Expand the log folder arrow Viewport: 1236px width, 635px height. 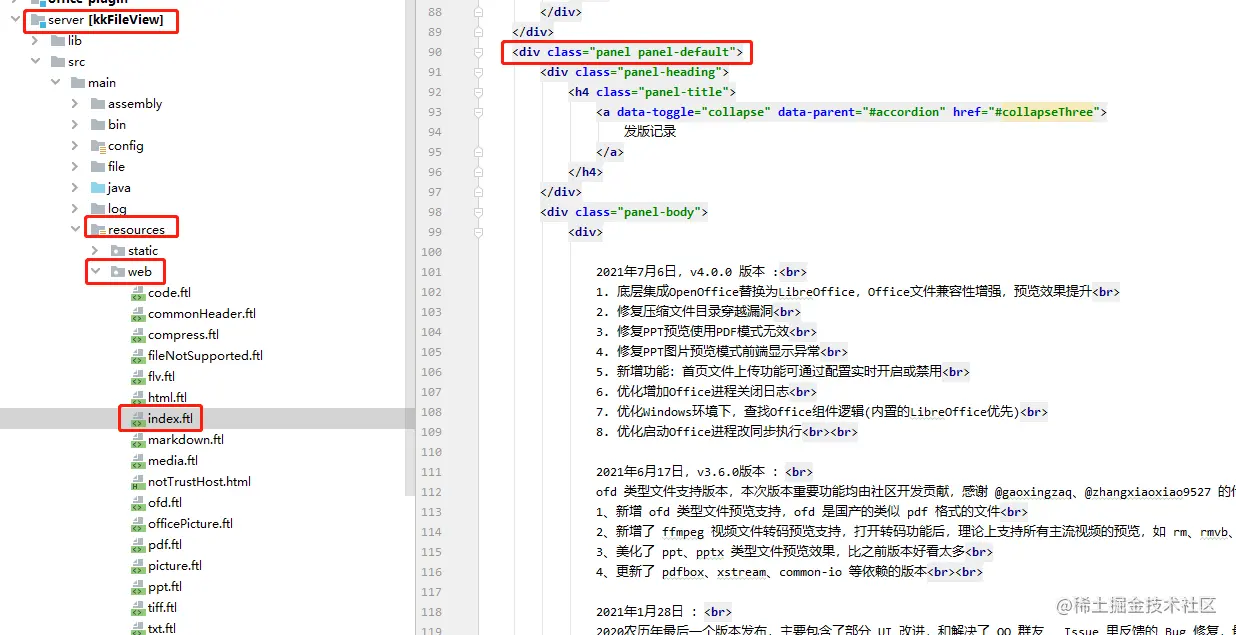[76, 209]
